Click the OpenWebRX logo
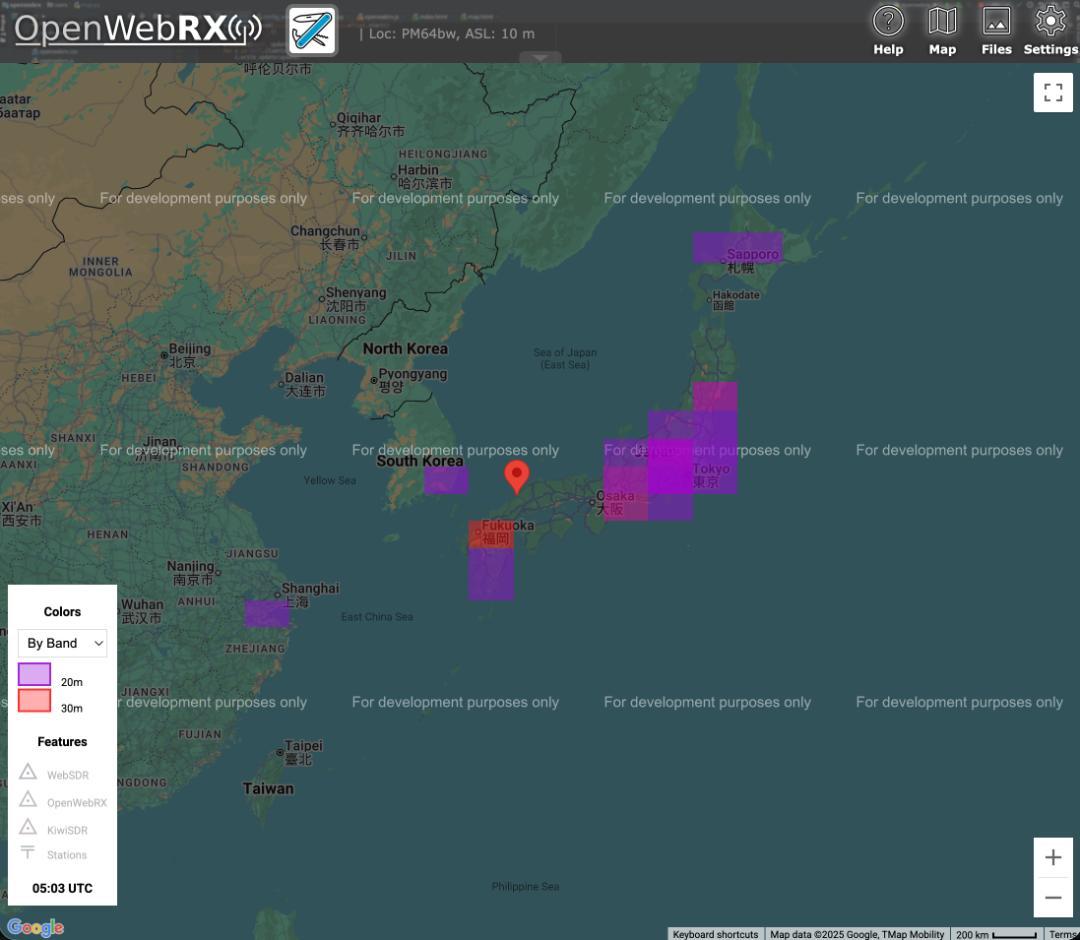1080x940 pixels. pos(137,29)
